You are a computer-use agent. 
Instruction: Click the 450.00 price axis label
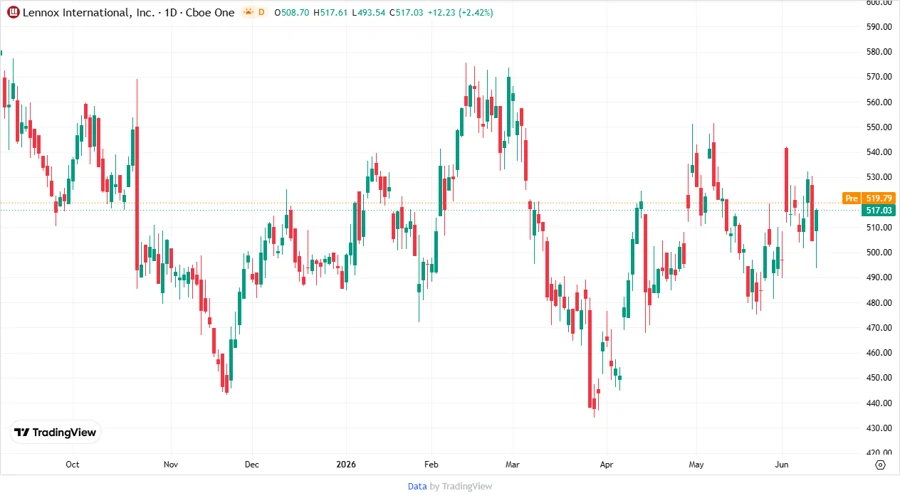coord(879,378)
